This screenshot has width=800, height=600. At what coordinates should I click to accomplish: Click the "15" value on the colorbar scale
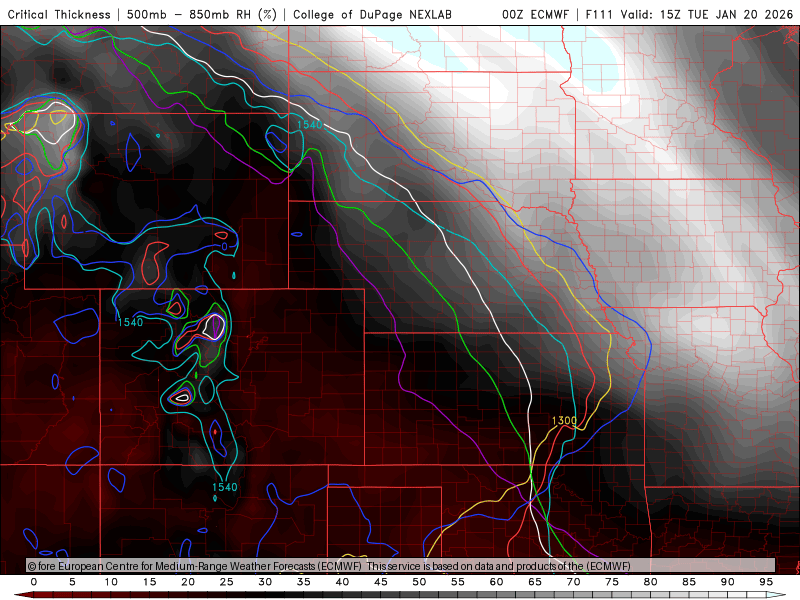point(149,582)
